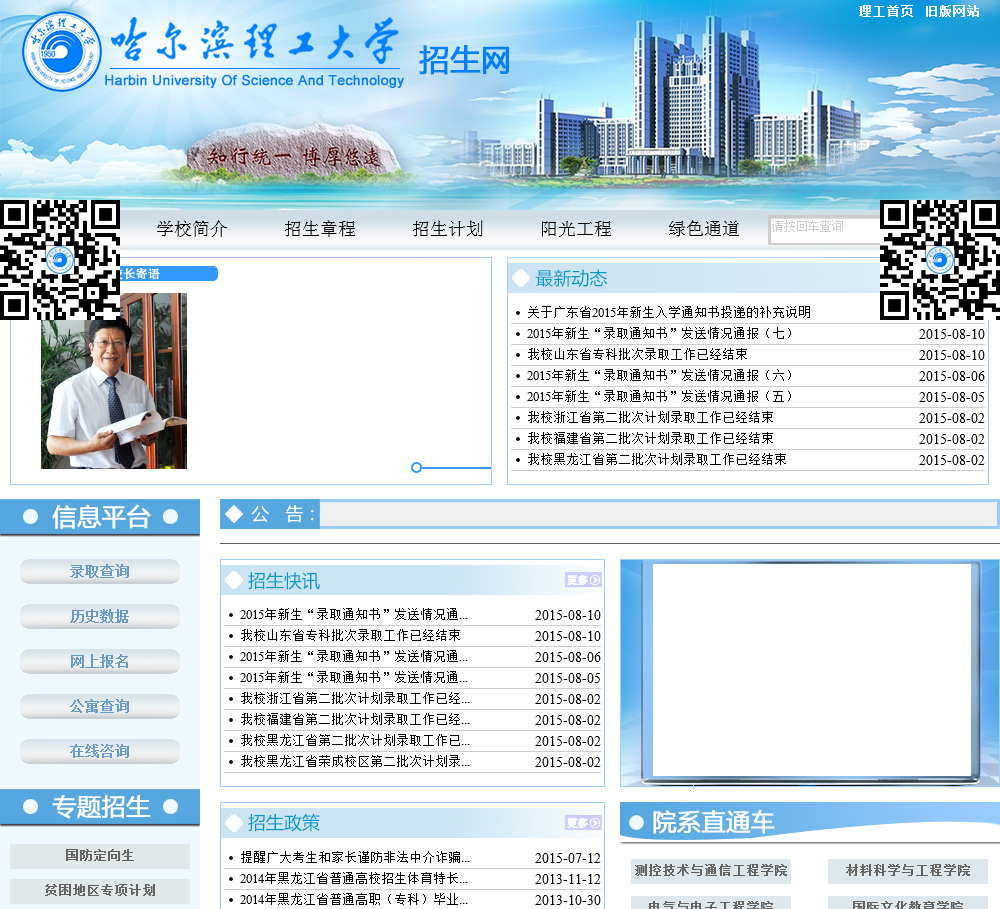Viewport: 1000px width, 909px height.
Task: Open 最新动态 item 发送情况通报（五）
Action: pyautogui.click(x=659, y=397)
